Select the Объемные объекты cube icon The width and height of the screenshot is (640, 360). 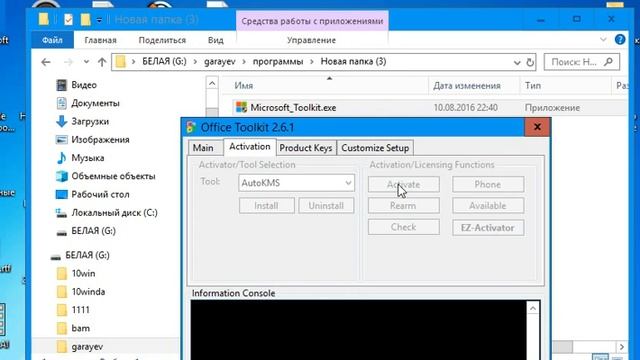(x=62, y=176)
